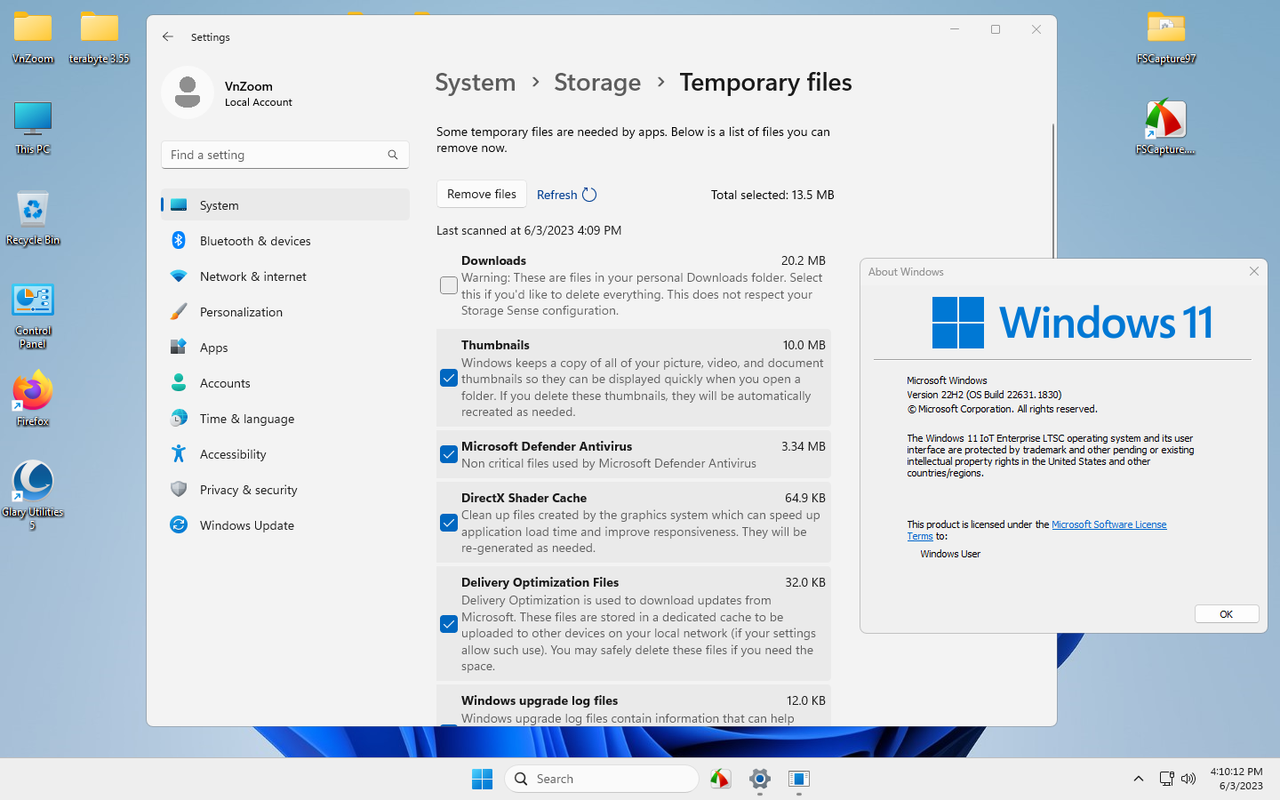Screen dimensions: 1280x800
Task: Check the Downloads checkbox
Action: [x=449, y=285]
